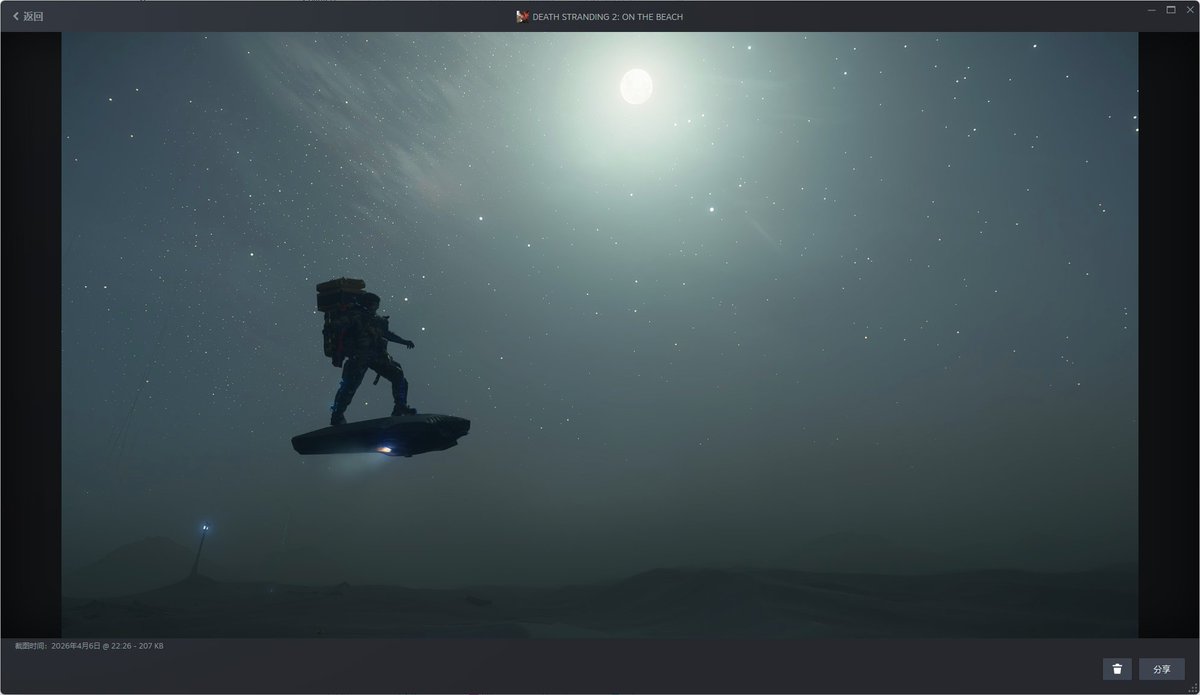The width and height of the screenshot is (1200, 695).
Task: Go back using the 返回 button
Action: (x=28, y=17)
